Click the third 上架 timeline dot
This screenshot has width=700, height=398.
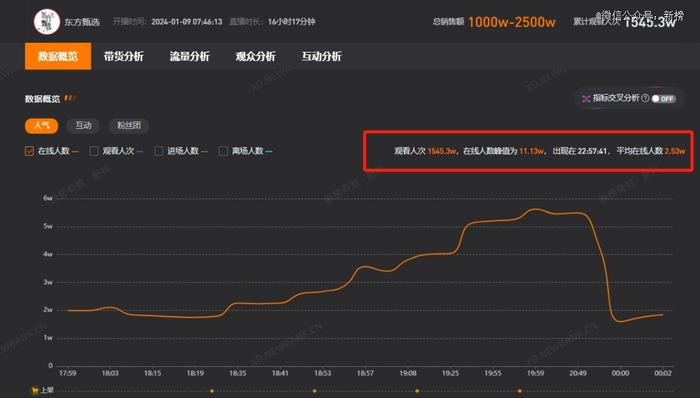[x=417, y=391]
